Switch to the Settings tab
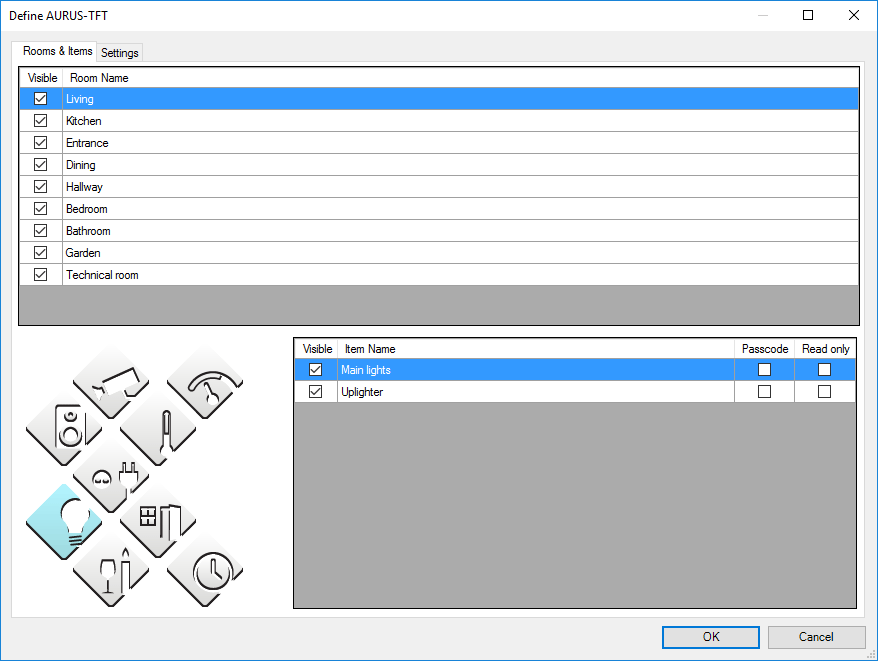The image size is (878, 661). click(x=120, y=53)
